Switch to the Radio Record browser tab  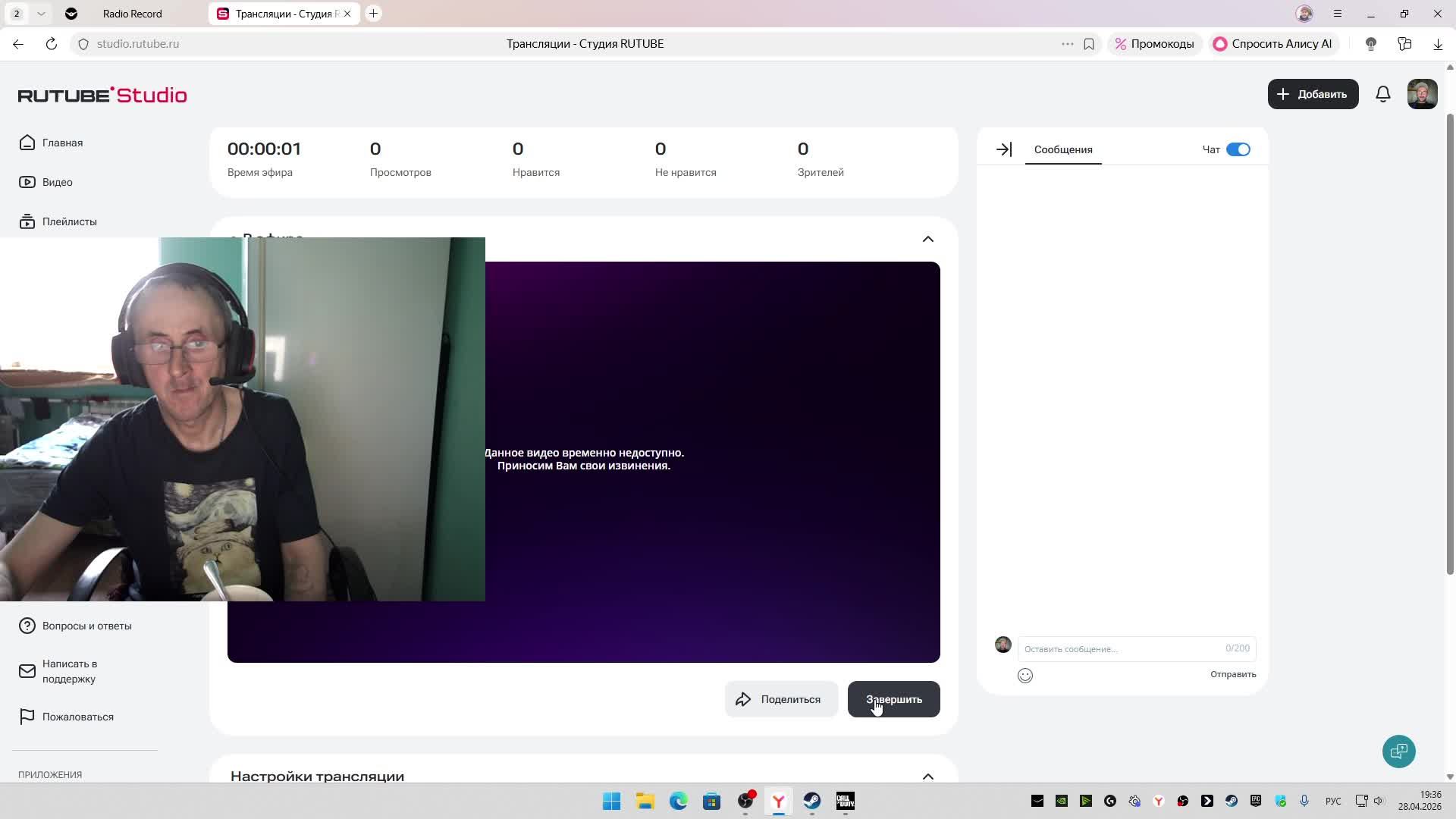pos(132,14)
